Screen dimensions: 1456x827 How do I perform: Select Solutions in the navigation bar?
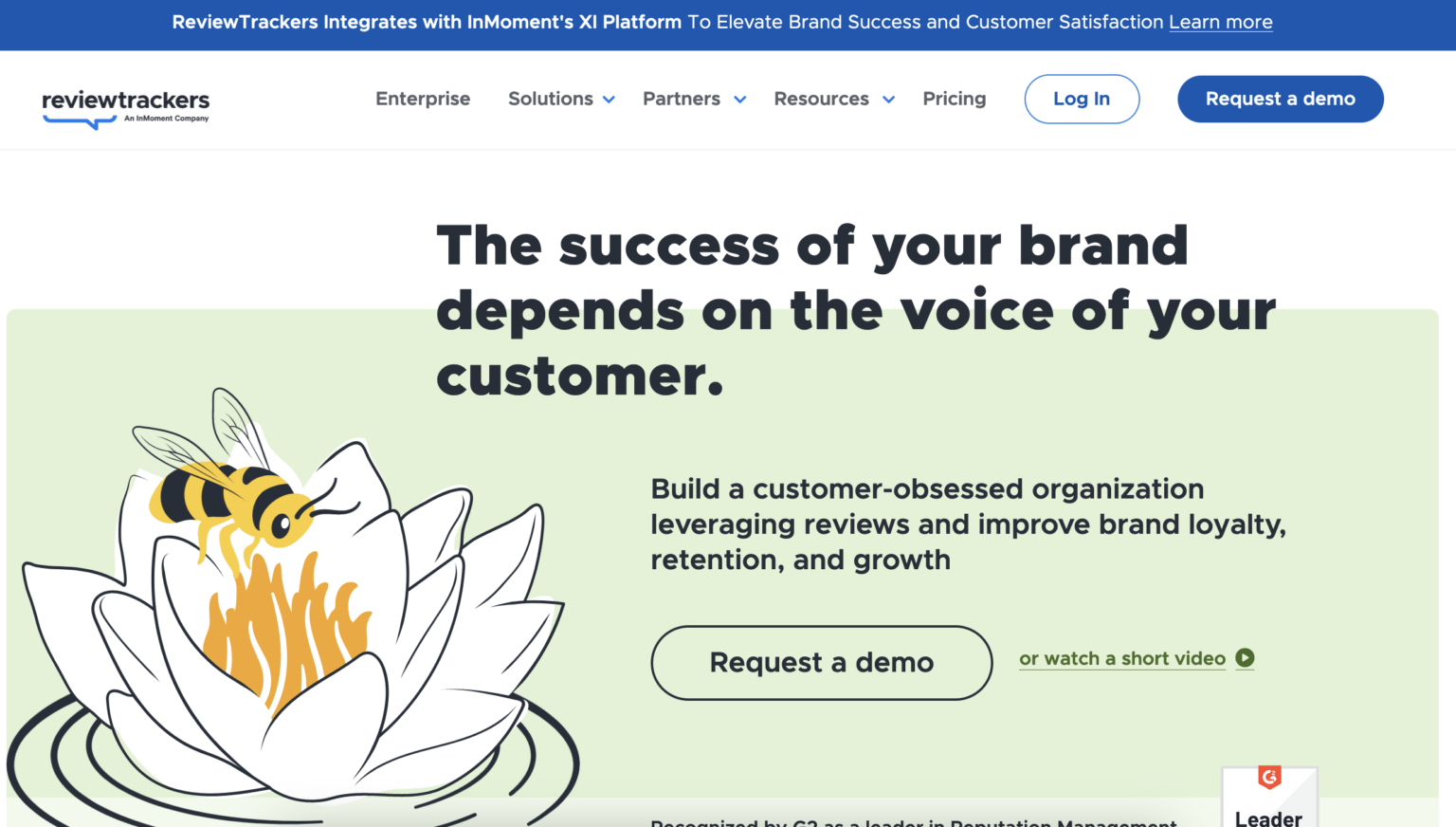coord(550,99)
